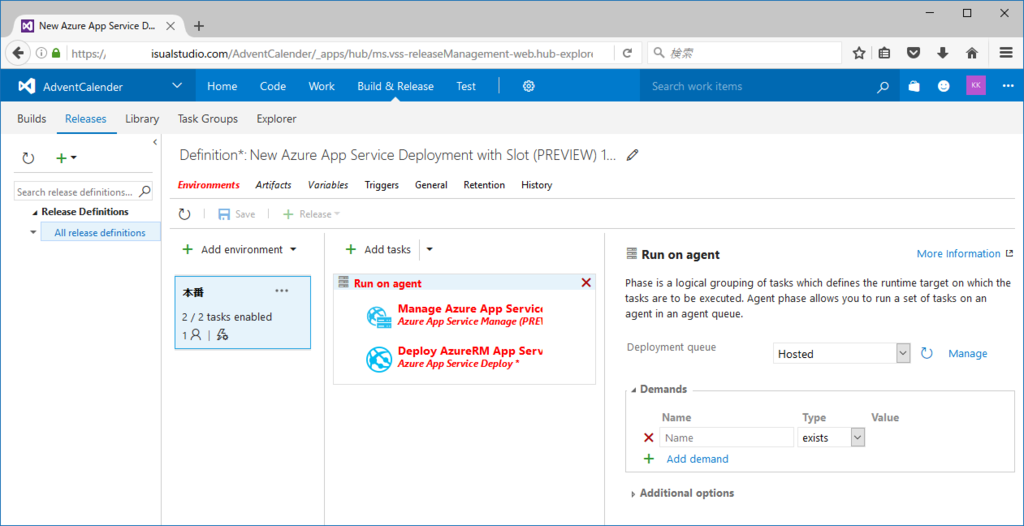Switch to the Builds tab

[31, 119]
